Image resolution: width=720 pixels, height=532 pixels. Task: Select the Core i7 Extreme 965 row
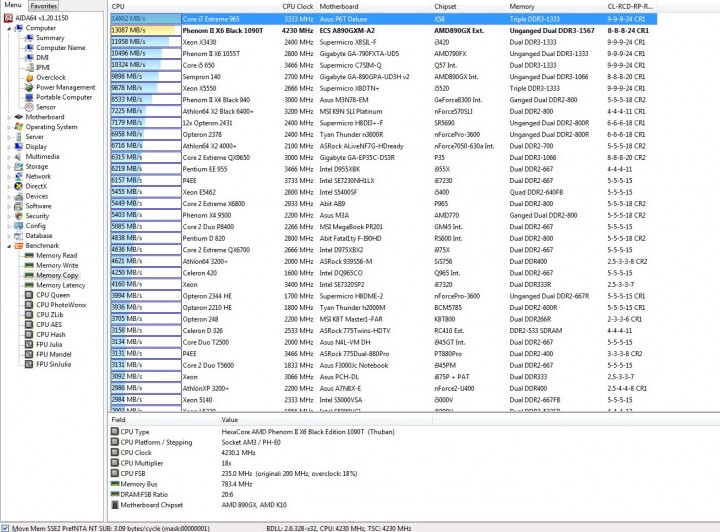383,19
